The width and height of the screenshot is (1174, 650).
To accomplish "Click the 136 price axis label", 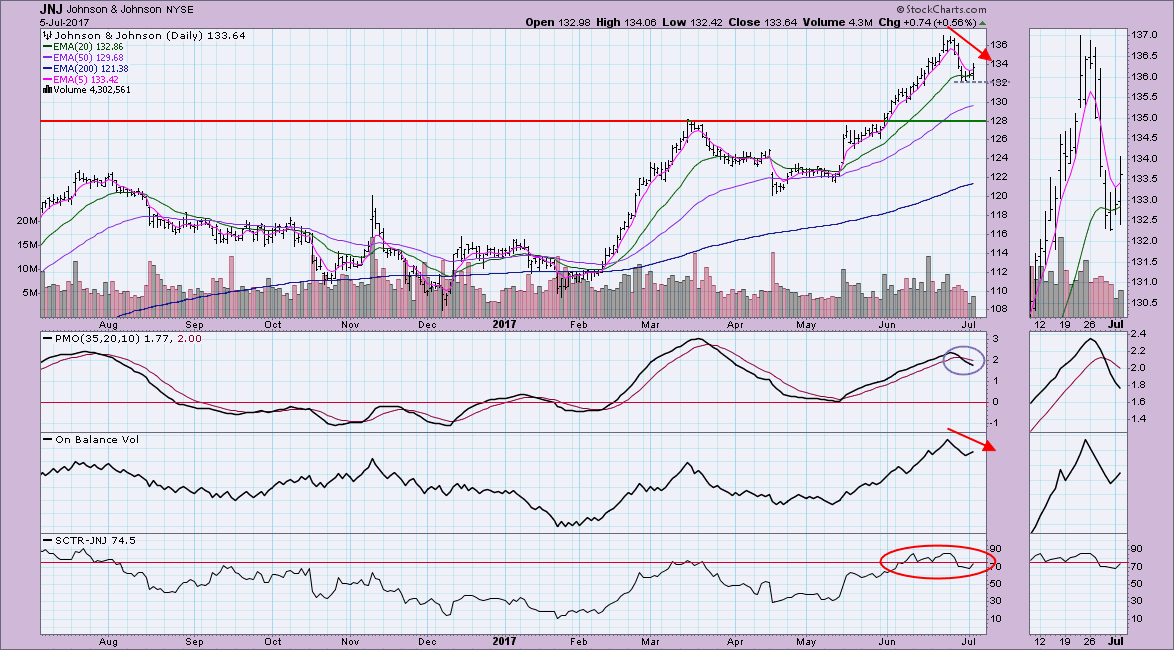I will (x=999, y=45).
